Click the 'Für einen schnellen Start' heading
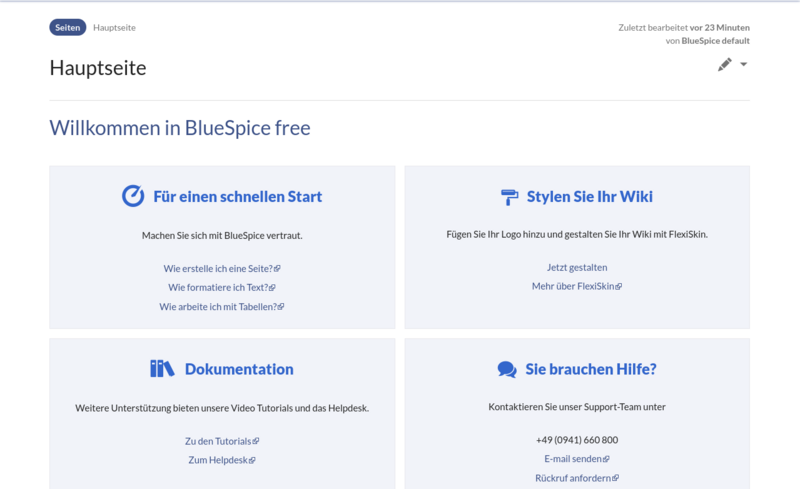This screenshot has height=489, width=800. [237, 196]
